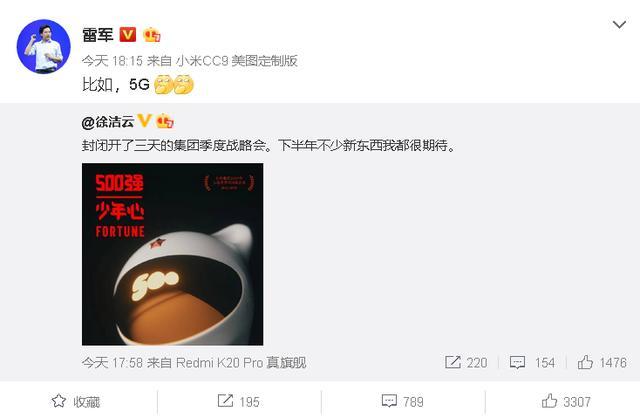Viewport: 640px width, 418px height.
Task: Open the original post's 154 comments
Action: coord(532,362)
